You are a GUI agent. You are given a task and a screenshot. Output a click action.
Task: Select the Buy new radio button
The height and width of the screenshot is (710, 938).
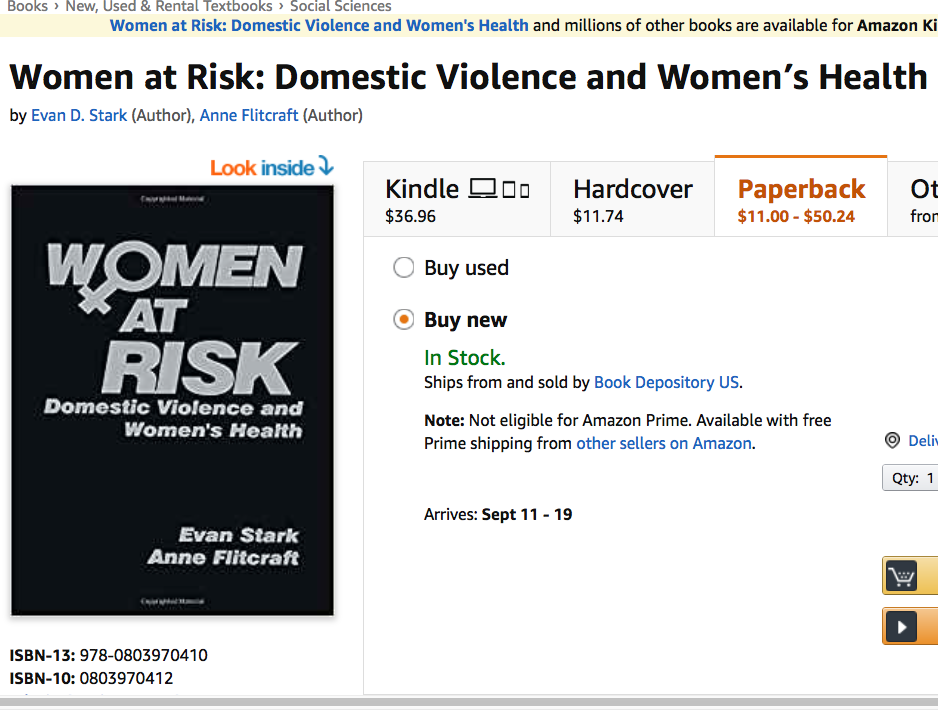pyautogui.click(x=404, y=320)
